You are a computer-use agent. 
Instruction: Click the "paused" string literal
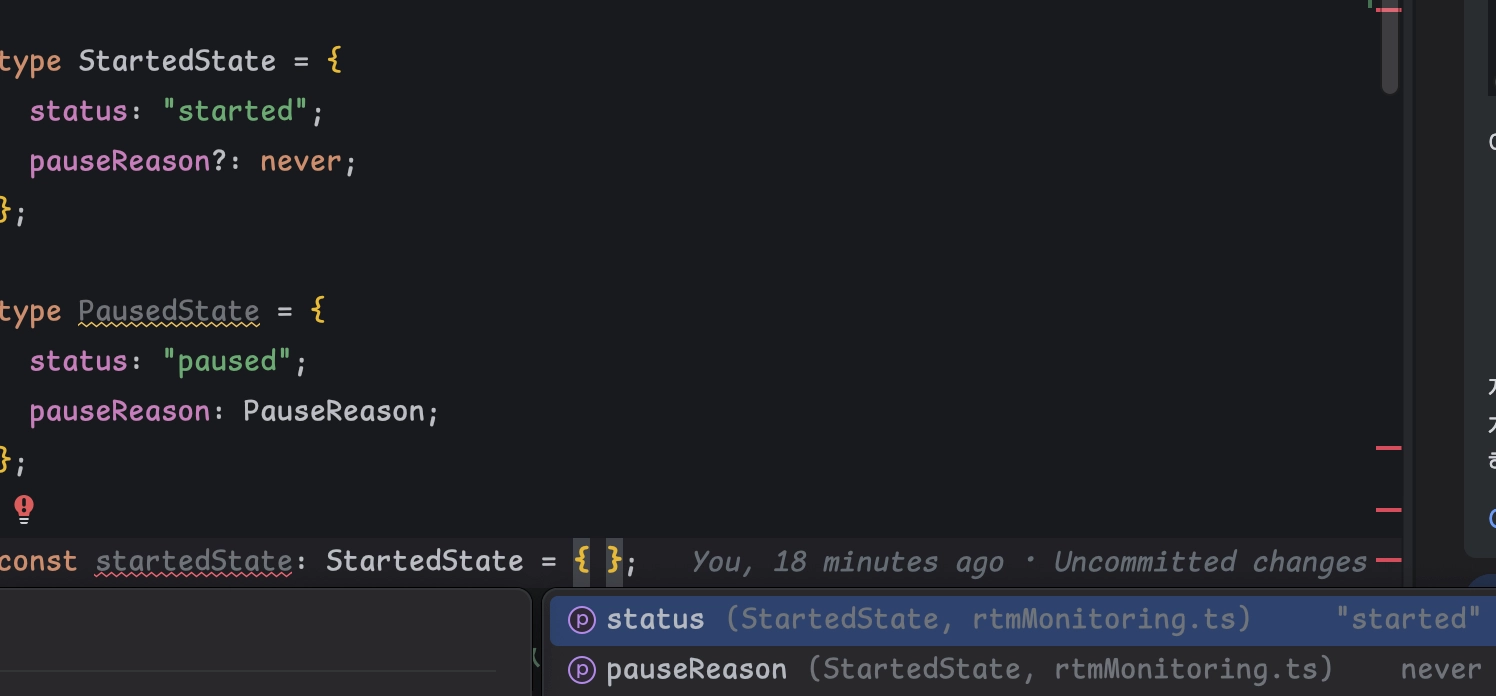point(227,361)
